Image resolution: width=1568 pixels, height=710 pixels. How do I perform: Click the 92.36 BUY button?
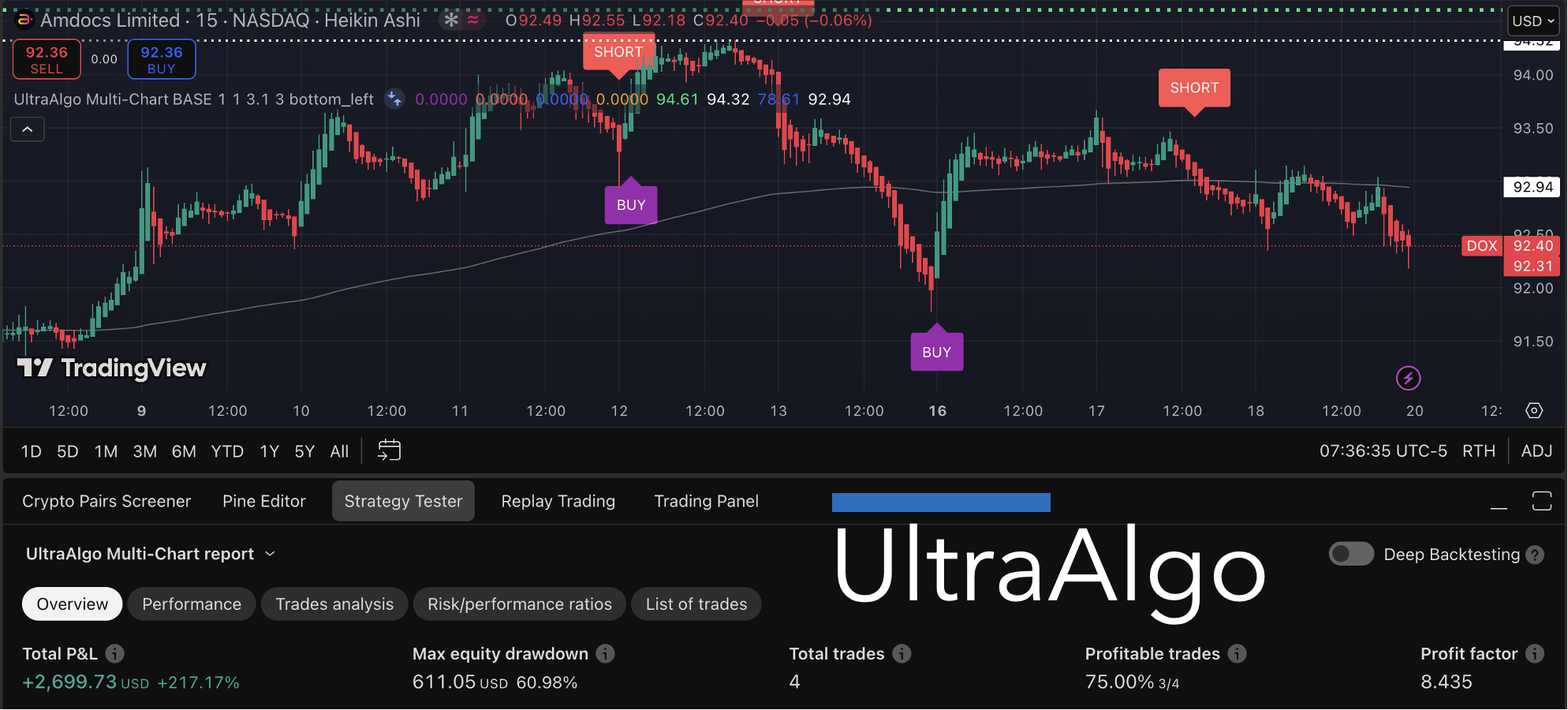click(x=162, y=59)
